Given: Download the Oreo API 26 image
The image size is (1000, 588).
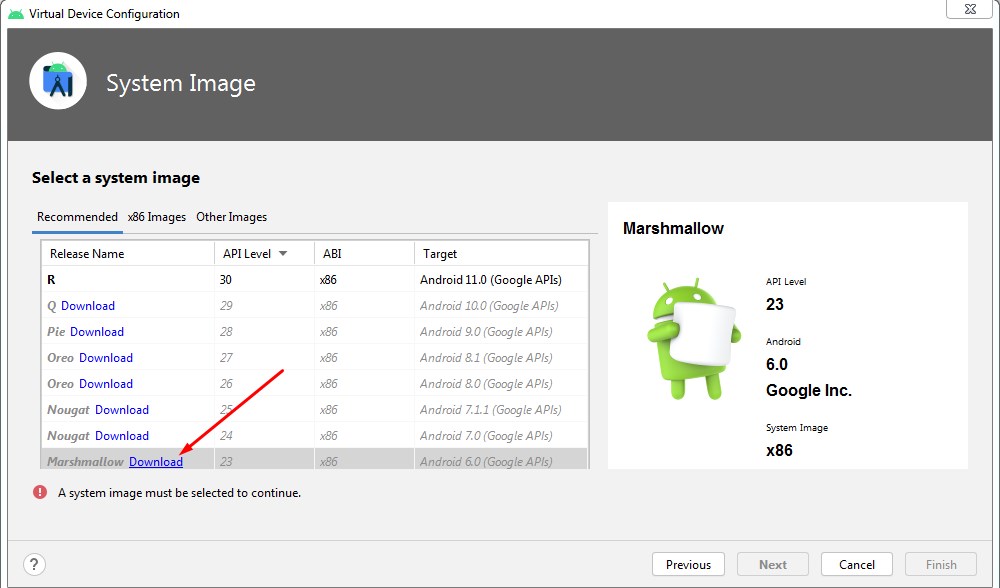Looking at the screenshot, I should pos(106,384).
